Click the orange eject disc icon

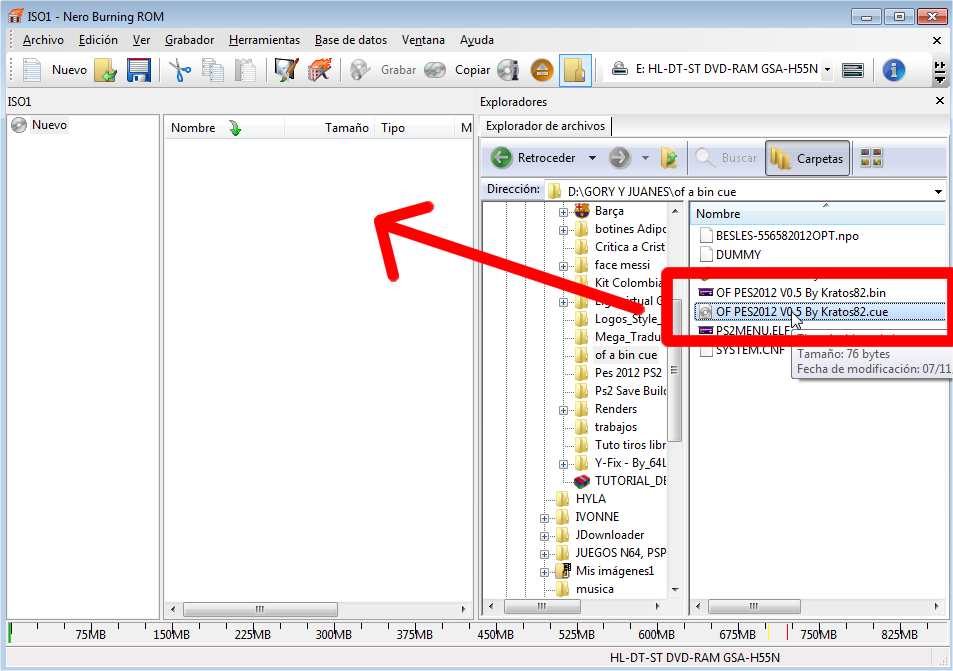coord(542,70)
